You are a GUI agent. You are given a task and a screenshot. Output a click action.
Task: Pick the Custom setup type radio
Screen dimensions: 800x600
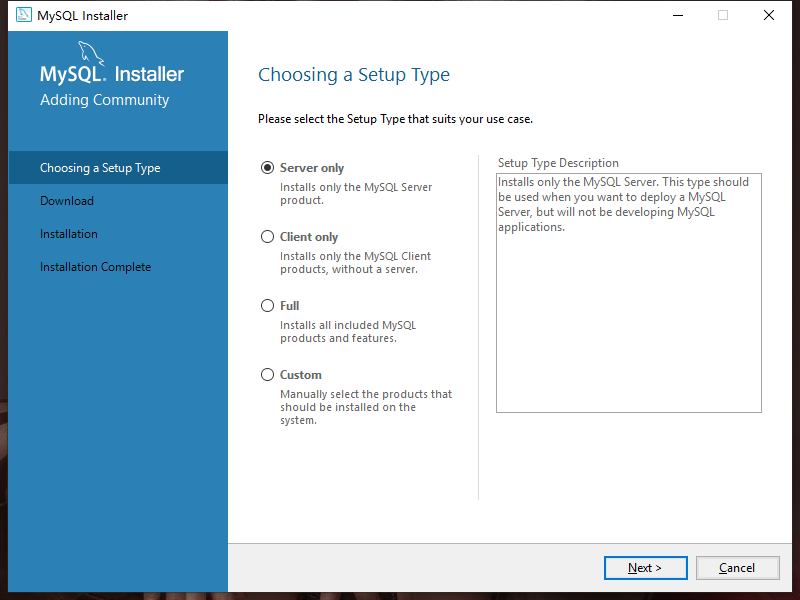point(267,374)
